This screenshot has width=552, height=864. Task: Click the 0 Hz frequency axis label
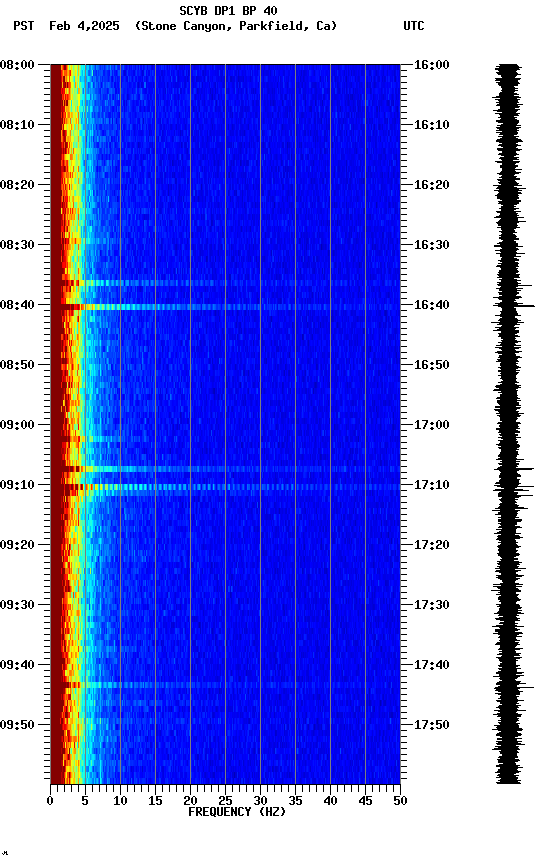[x=50, y=801]
